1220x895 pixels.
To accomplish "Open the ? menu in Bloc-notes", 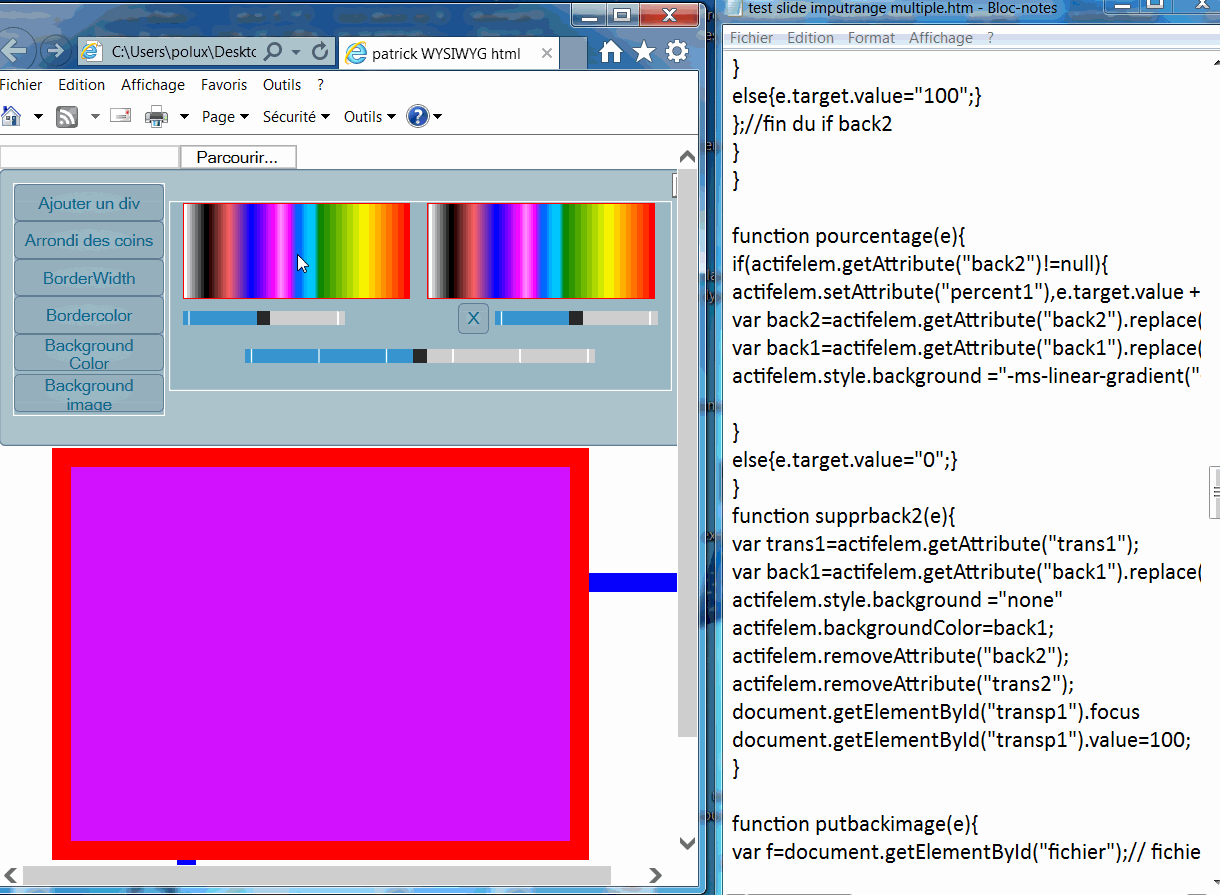I will [990, 38].
